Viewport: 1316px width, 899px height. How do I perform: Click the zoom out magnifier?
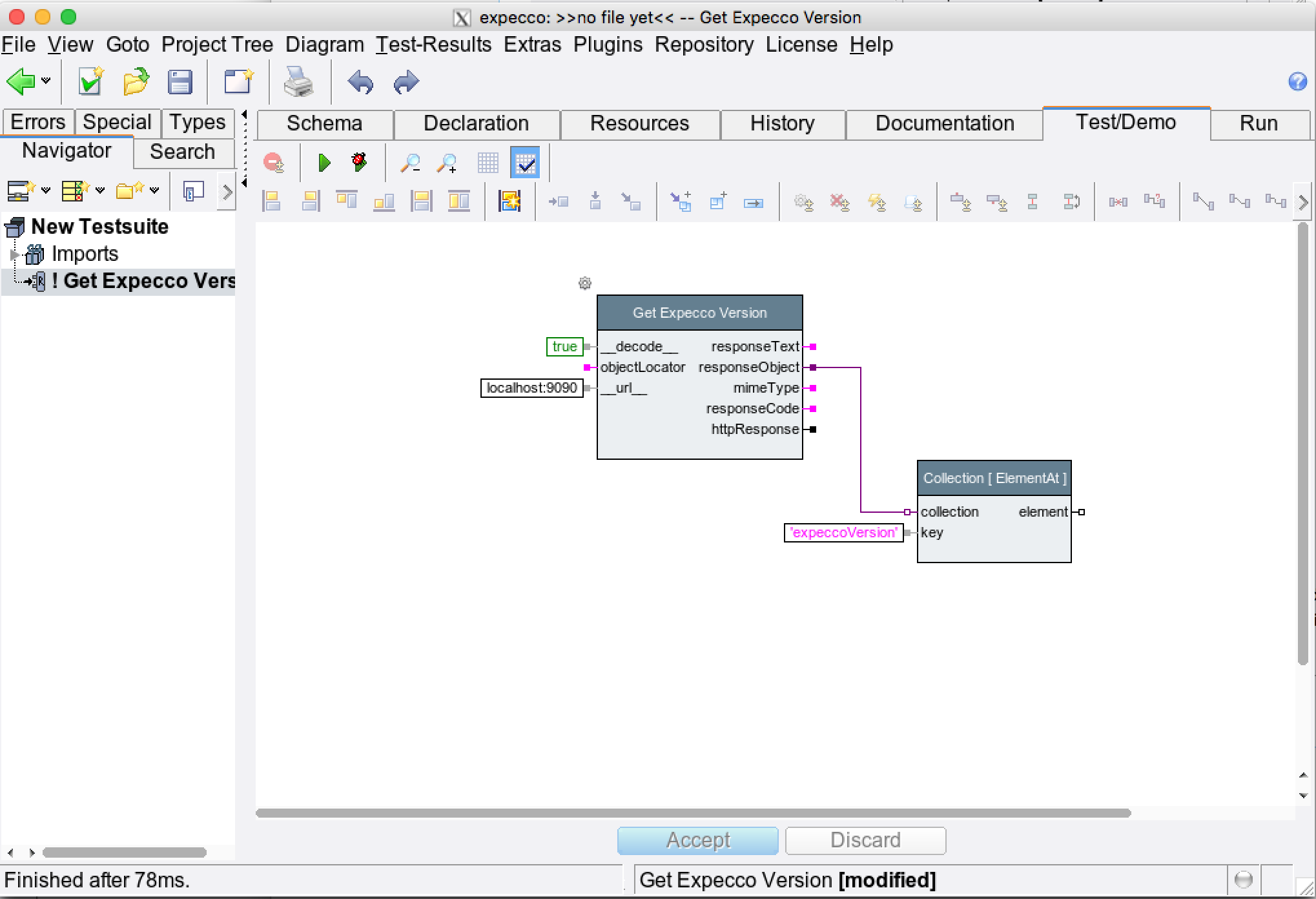click(410, 163)
